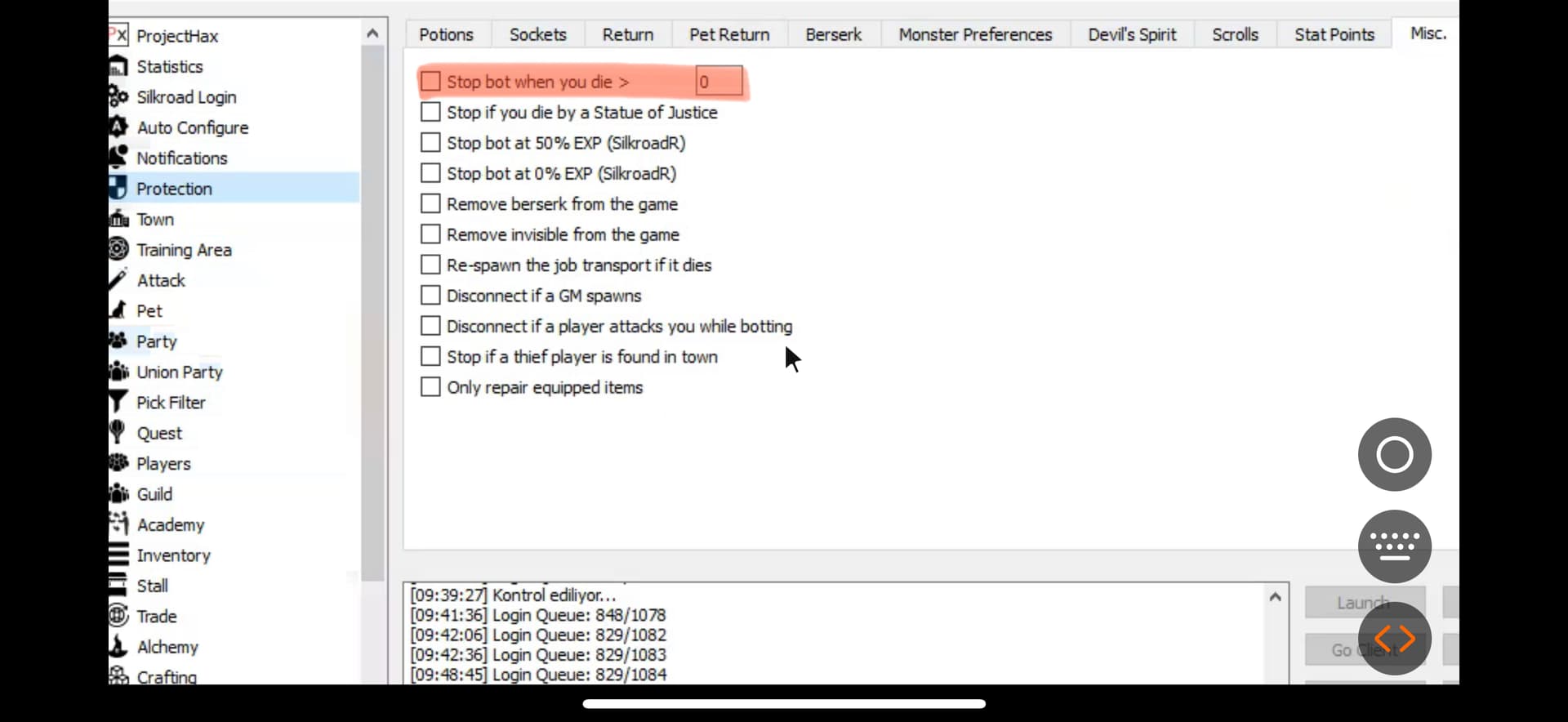The width and height of the screenshot is (1568, 722).
Task: Open the Monster Preferences tab
Action: coord(975,34)
